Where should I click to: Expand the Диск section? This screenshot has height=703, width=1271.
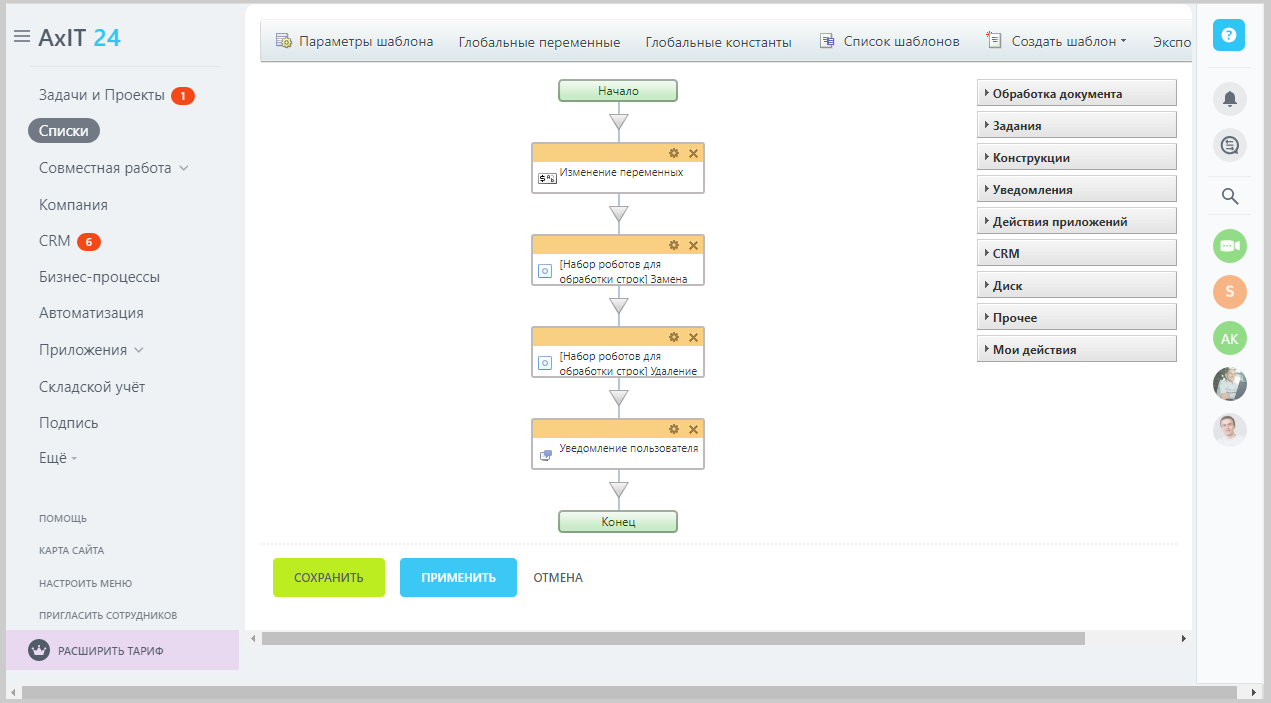(1076, 285)
